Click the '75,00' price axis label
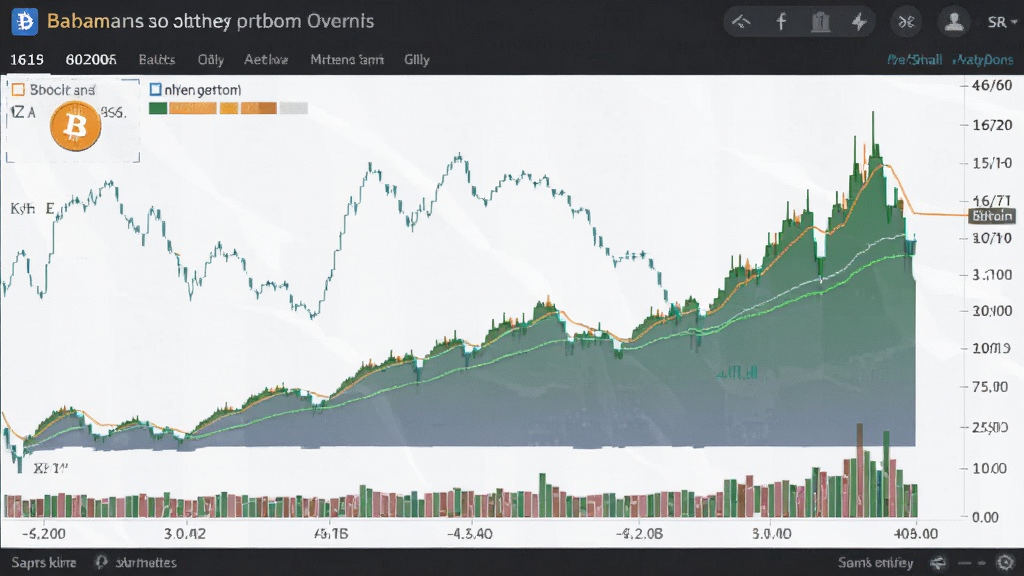This screenshot has width=1024, height=576. tap(990, 387)
